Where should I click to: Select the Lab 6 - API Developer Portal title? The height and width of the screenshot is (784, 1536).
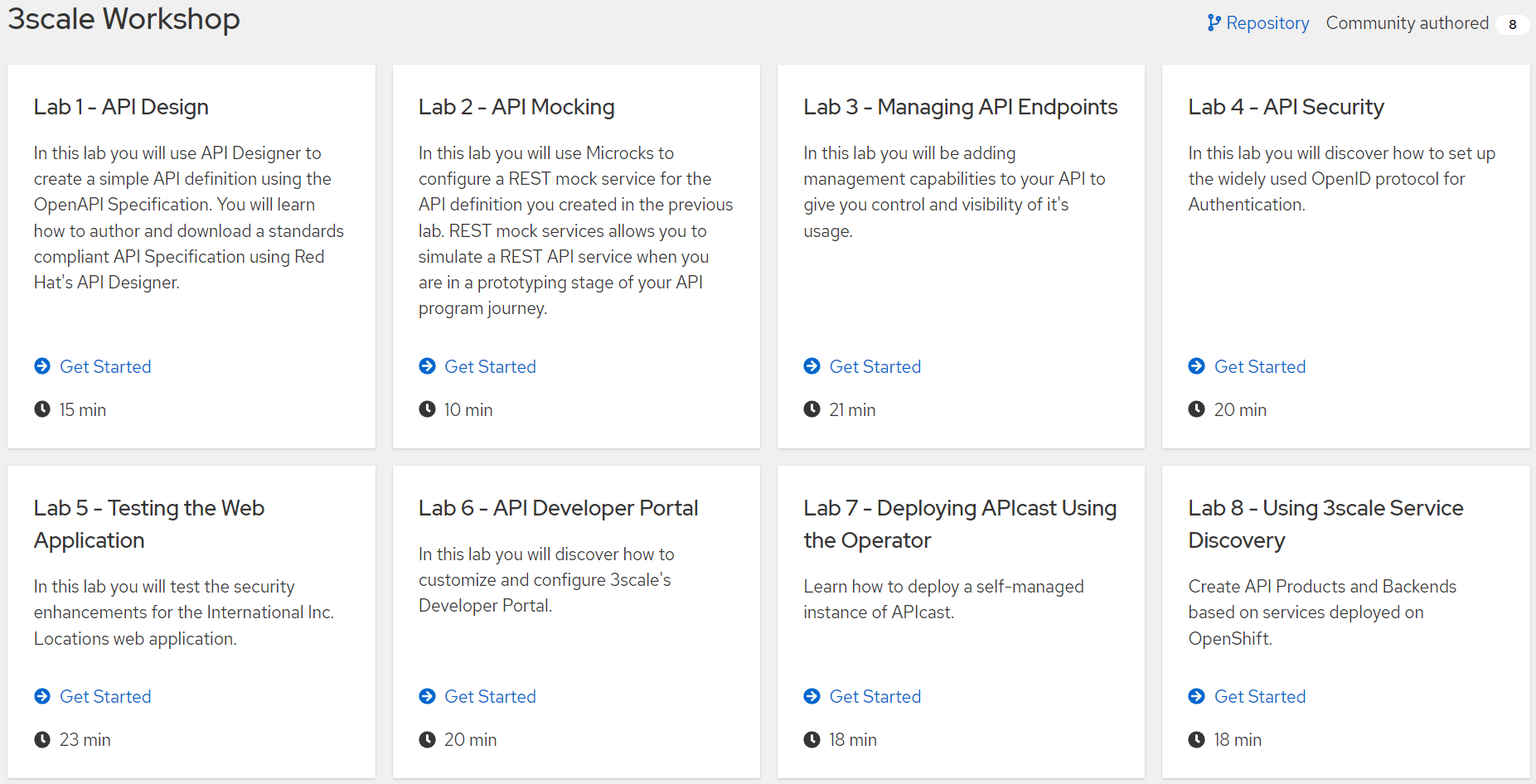[x=558, y=508]
